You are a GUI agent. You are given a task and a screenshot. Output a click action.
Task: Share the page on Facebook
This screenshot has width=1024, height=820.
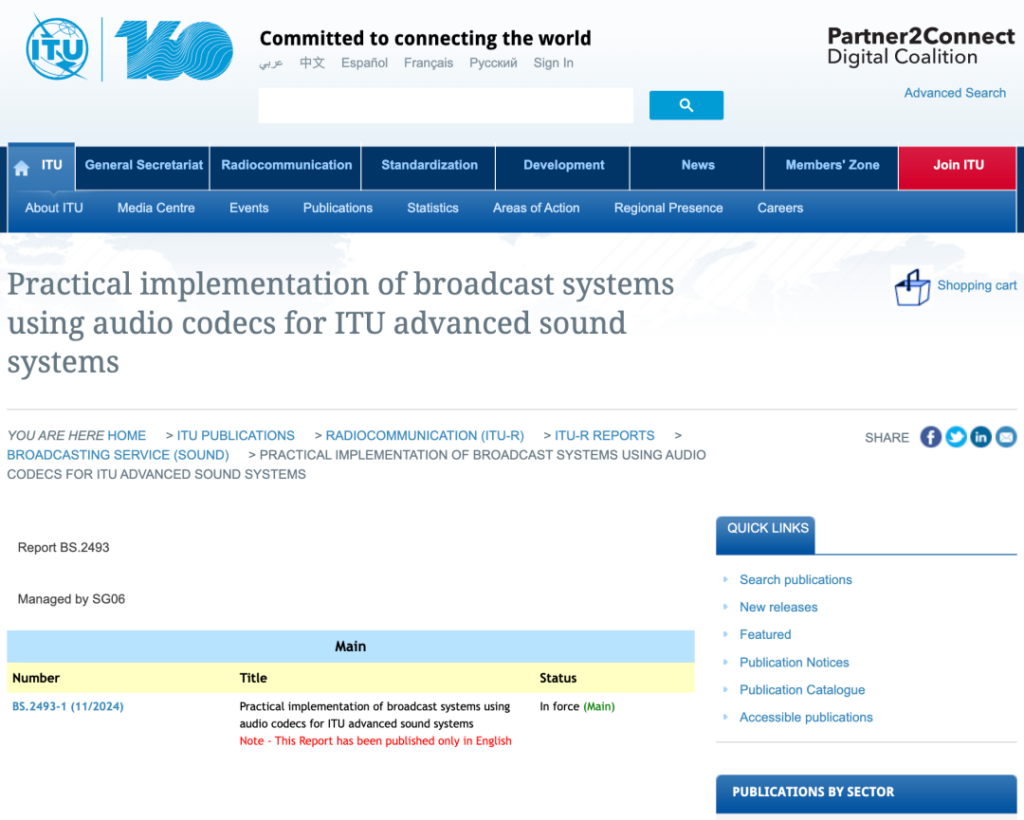coord(931,437)
